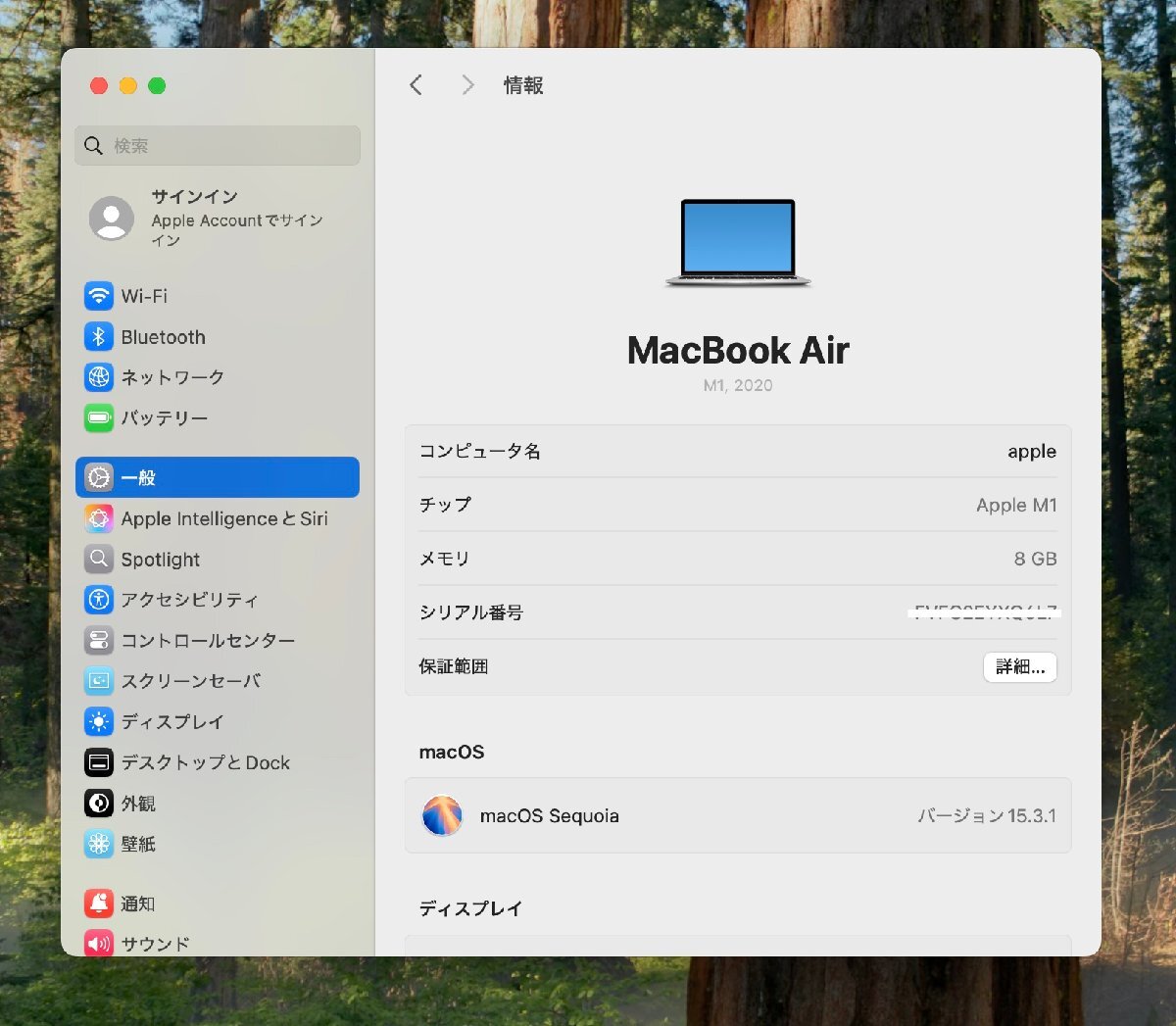Screen dimensions: 1176x1026
Task: Click the シリアル番号 label
Action: [471, 612]
